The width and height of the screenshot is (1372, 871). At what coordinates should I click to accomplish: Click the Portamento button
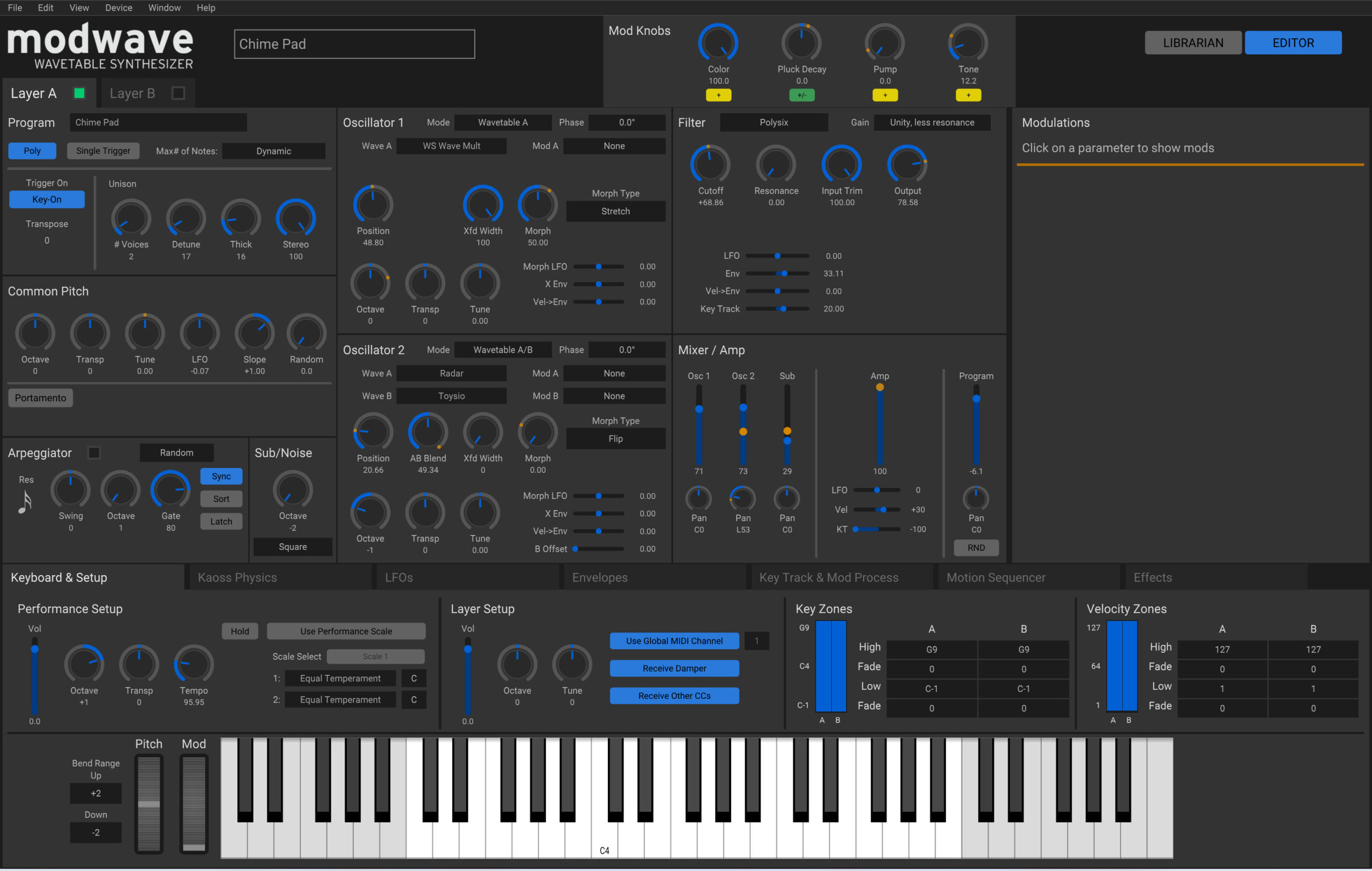click(x=40, y=398)
